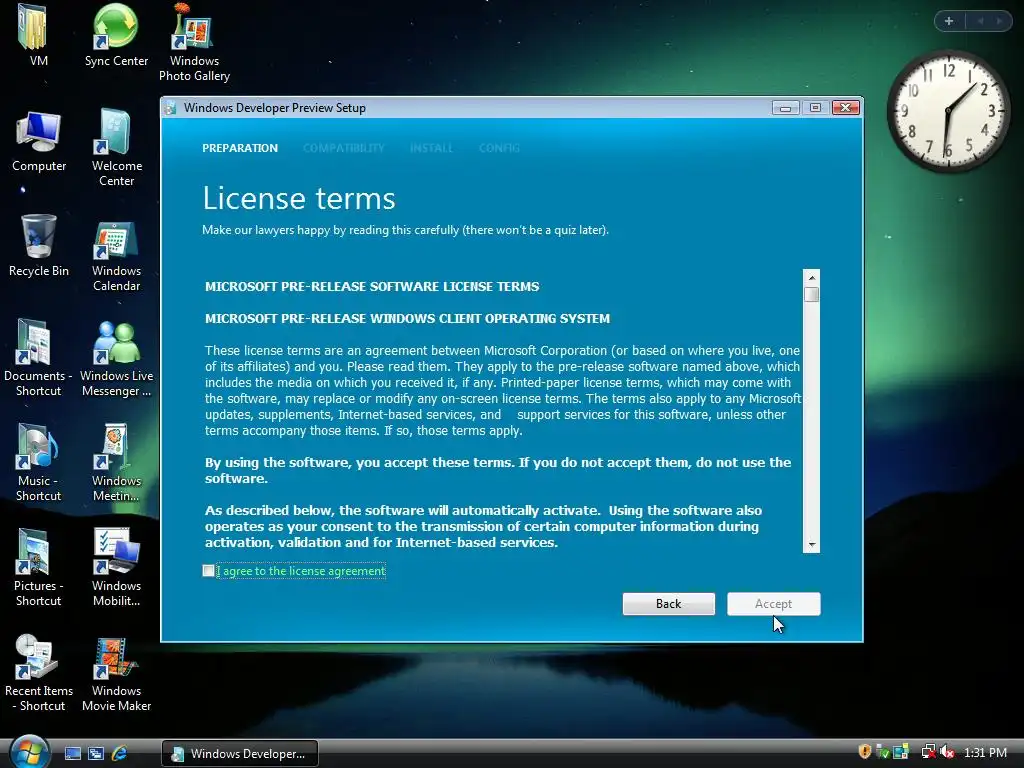1024x768 pixels.
Task: Maximize the setup window
Action: point(815,108)
